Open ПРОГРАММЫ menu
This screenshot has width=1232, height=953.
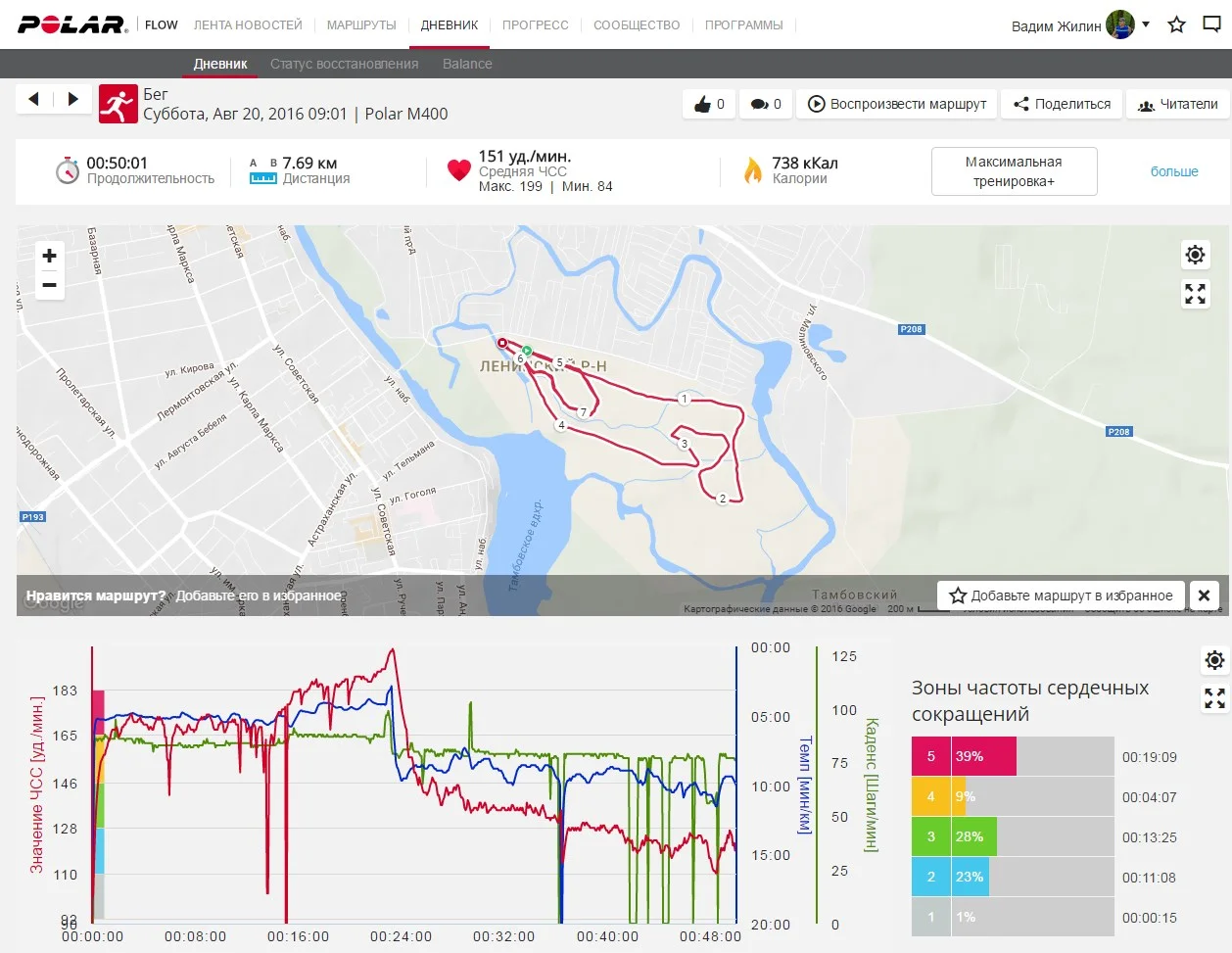point(744,24)
